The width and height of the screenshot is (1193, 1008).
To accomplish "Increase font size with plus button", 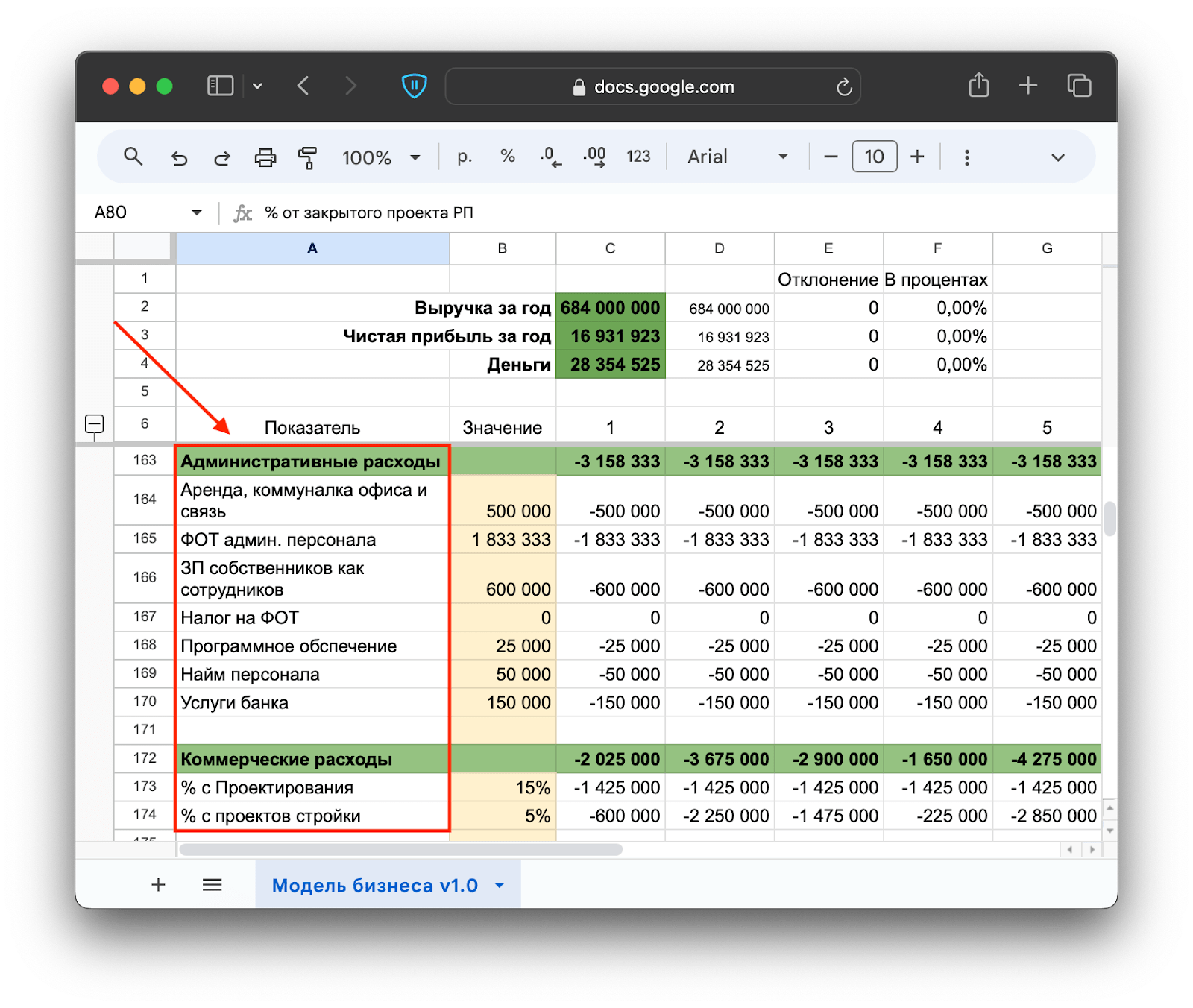I will click(917, 157).
